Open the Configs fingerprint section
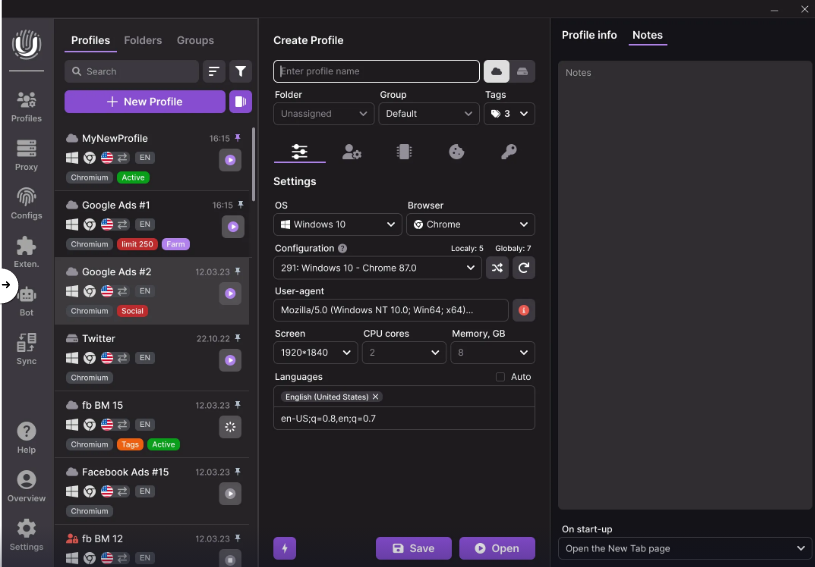 (x=26, y=203)
